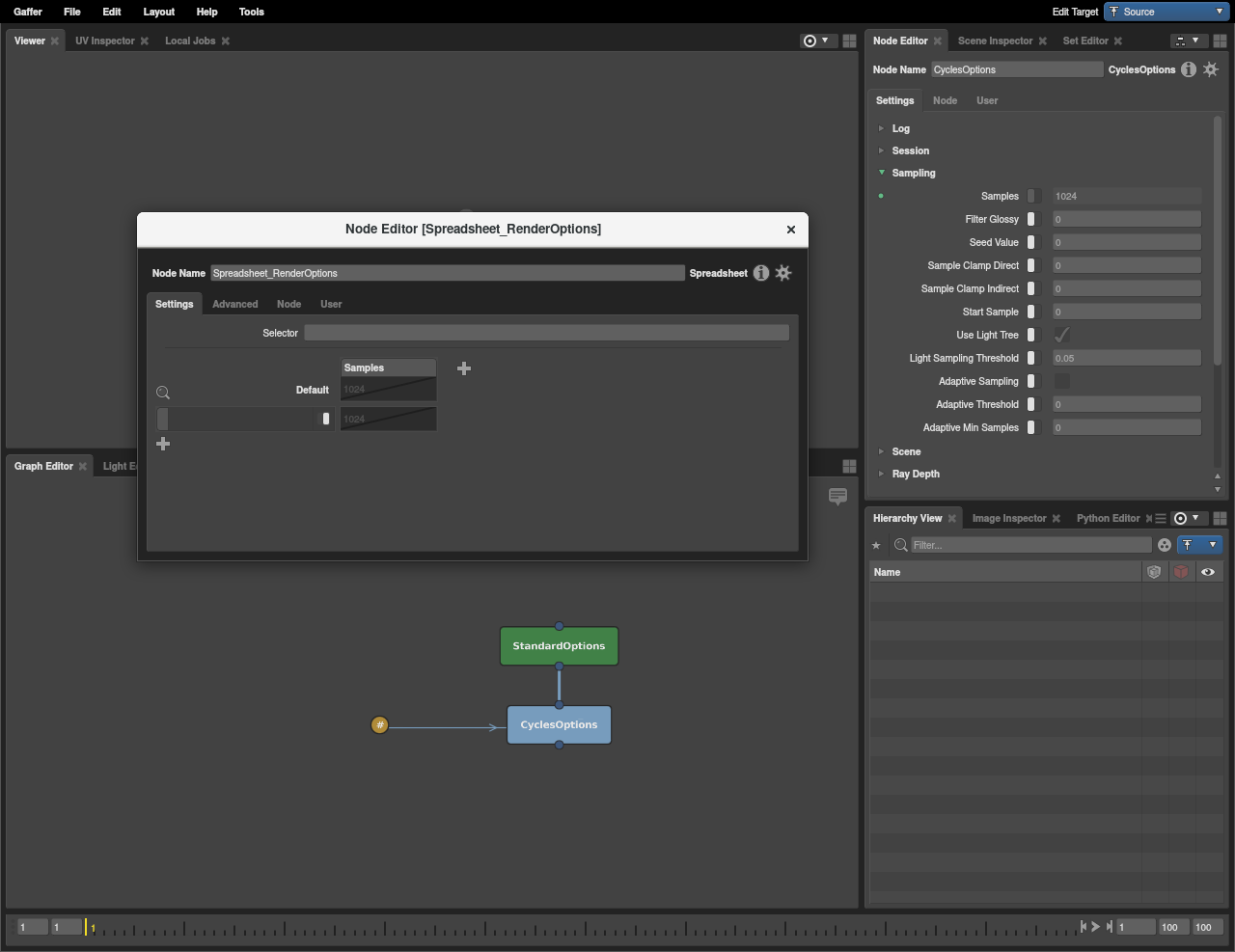Open the Spreadsheet node's gear settings menu
1235x952 pixels.
(x=782, y=273)
